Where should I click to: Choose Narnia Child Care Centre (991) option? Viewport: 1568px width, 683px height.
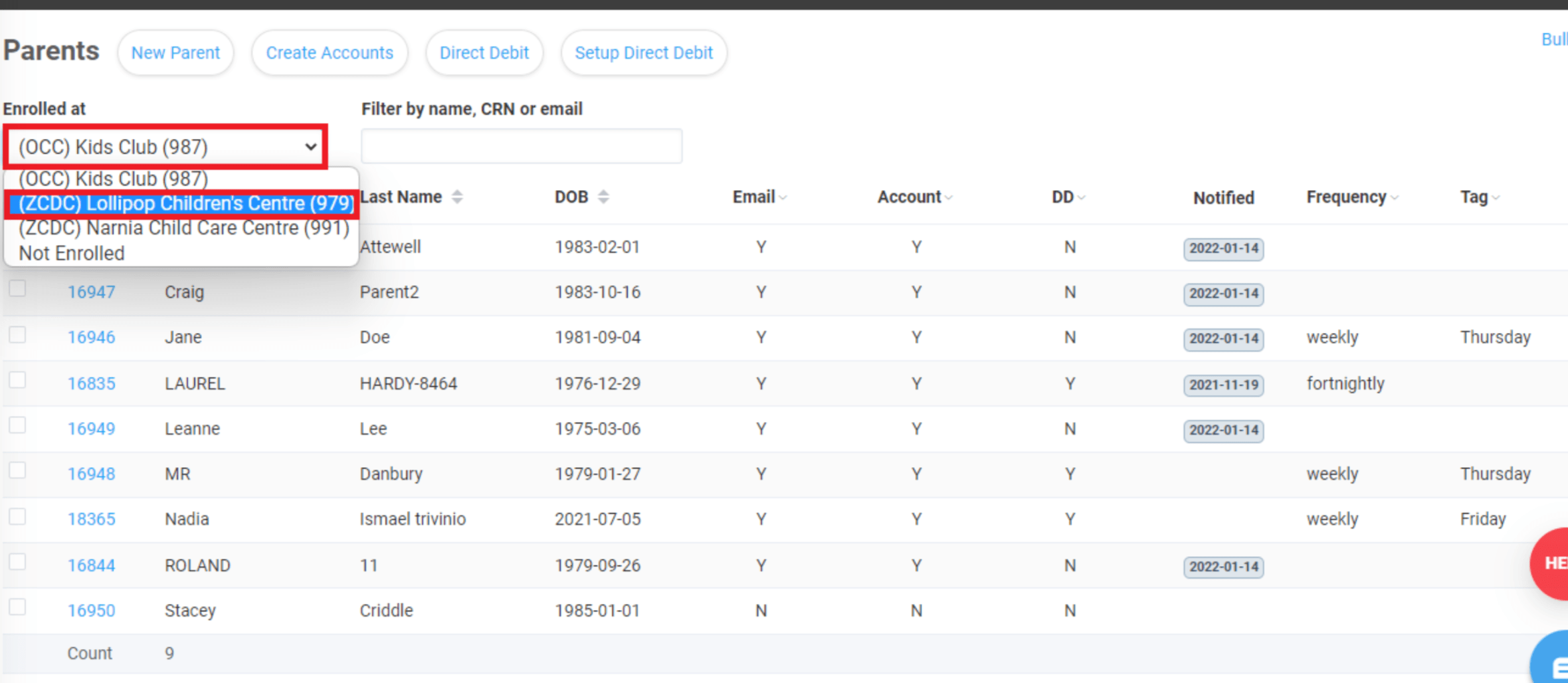pos(182,228)
